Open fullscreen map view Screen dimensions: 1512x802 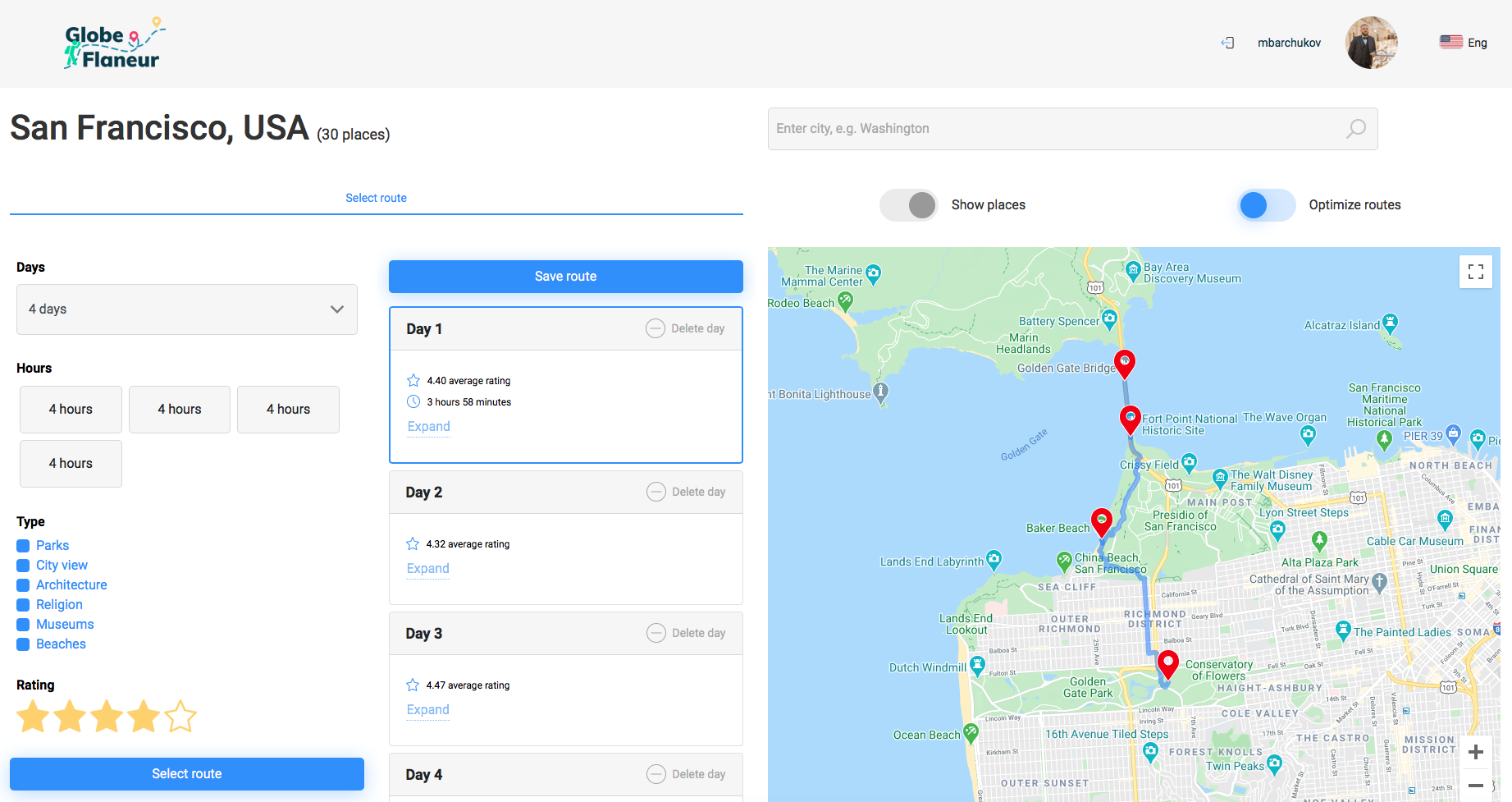1476,272
